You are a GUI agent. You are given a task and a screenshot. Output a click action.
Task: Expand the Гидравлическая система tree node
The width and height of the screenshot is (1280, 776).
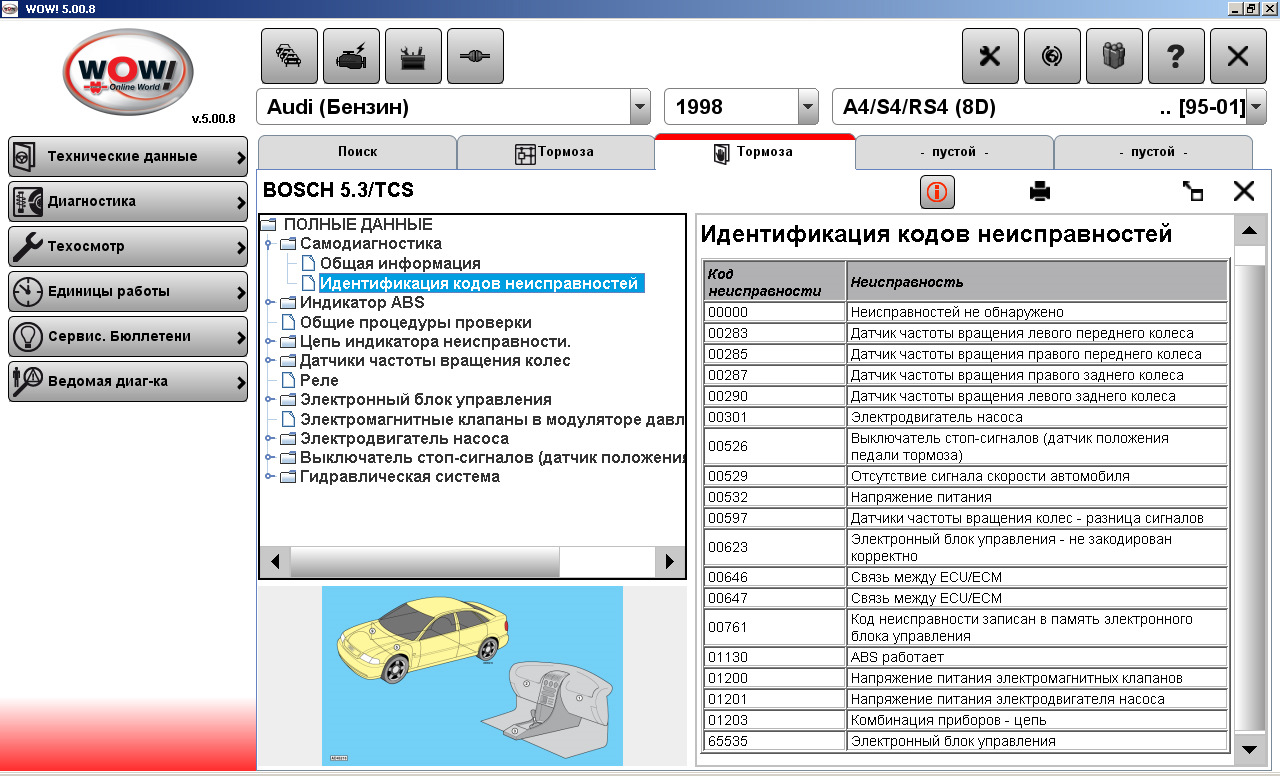268,477
